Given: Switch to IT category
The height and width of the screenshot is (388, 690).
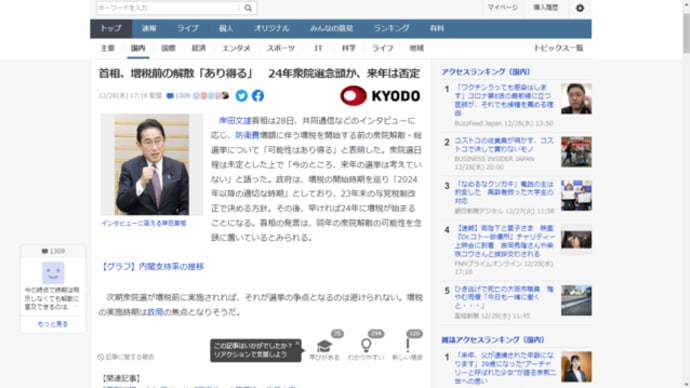Looking at the screenshot, I should 318,48.
